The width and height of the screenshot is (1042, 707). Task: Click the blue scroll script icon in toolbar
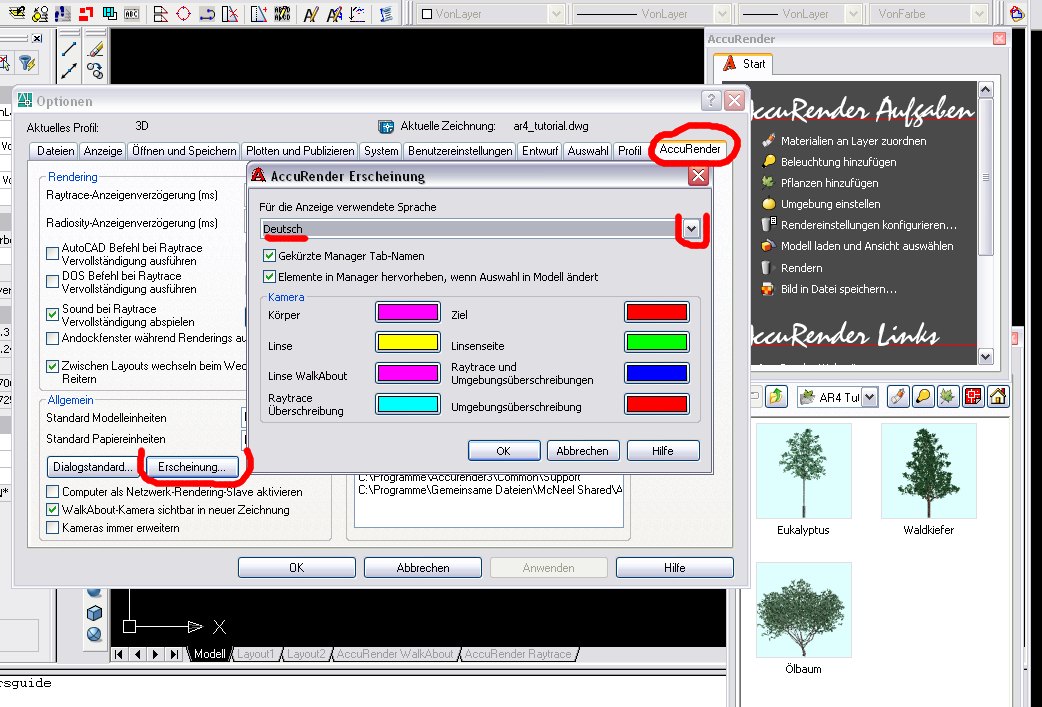click(x=386, y=13)
